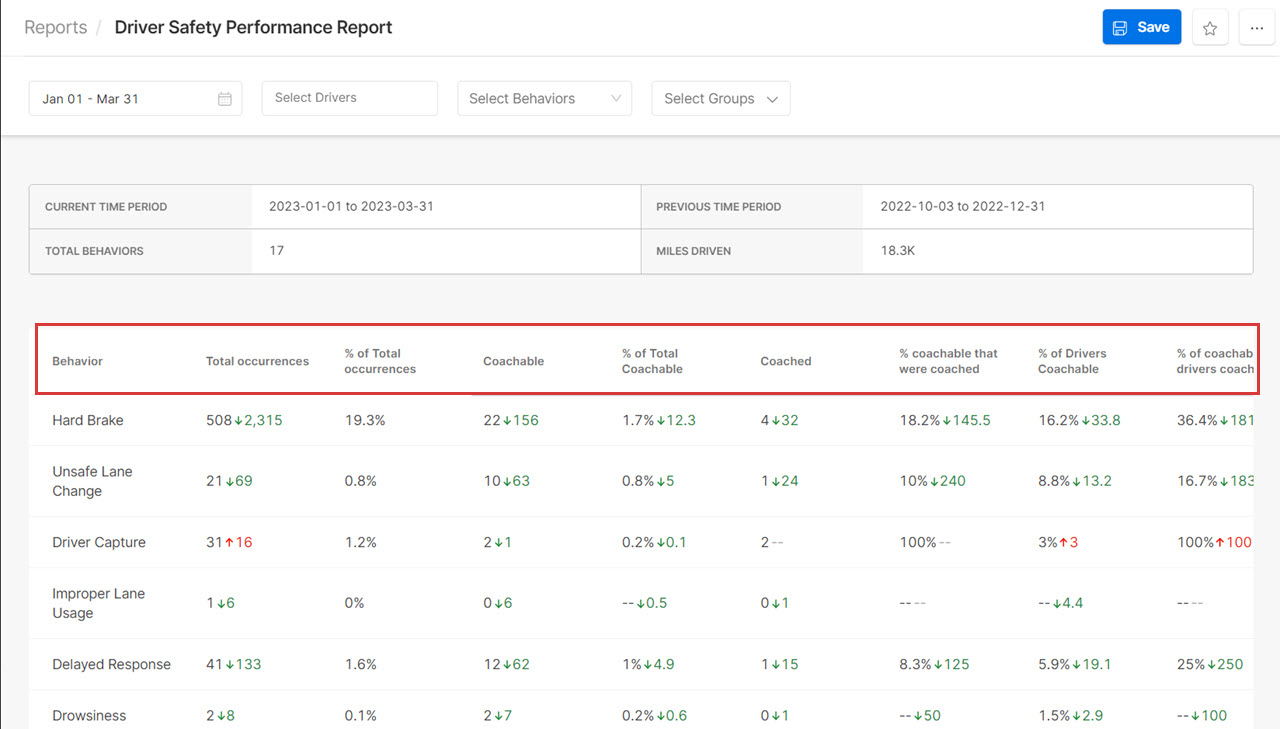Open the ellipsis more options menu
Viewport: 1280px width, 729px height.
(x=1257, y=27)
